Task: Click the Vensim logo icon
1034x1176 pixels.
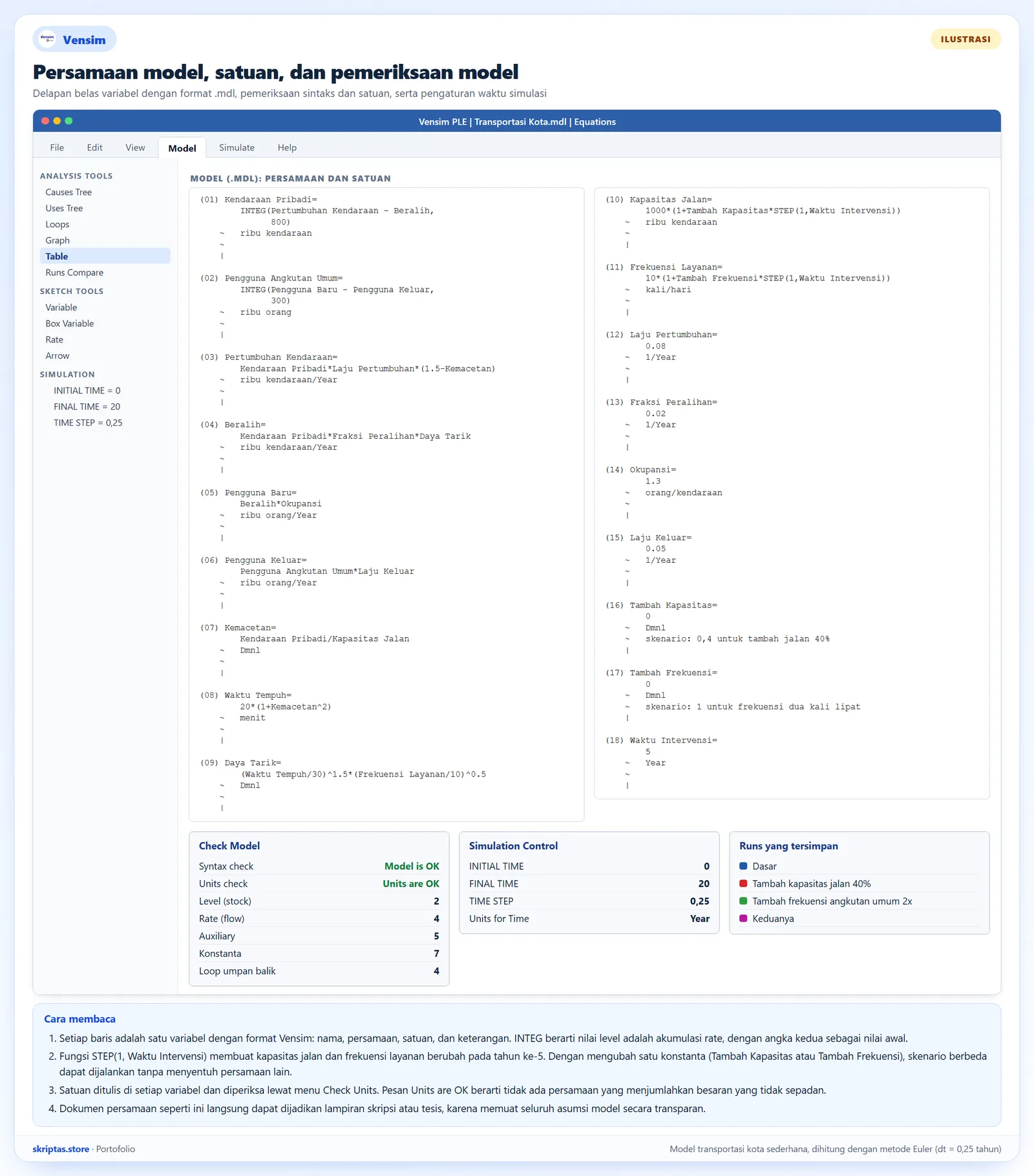Action: (x=47, y=39)
